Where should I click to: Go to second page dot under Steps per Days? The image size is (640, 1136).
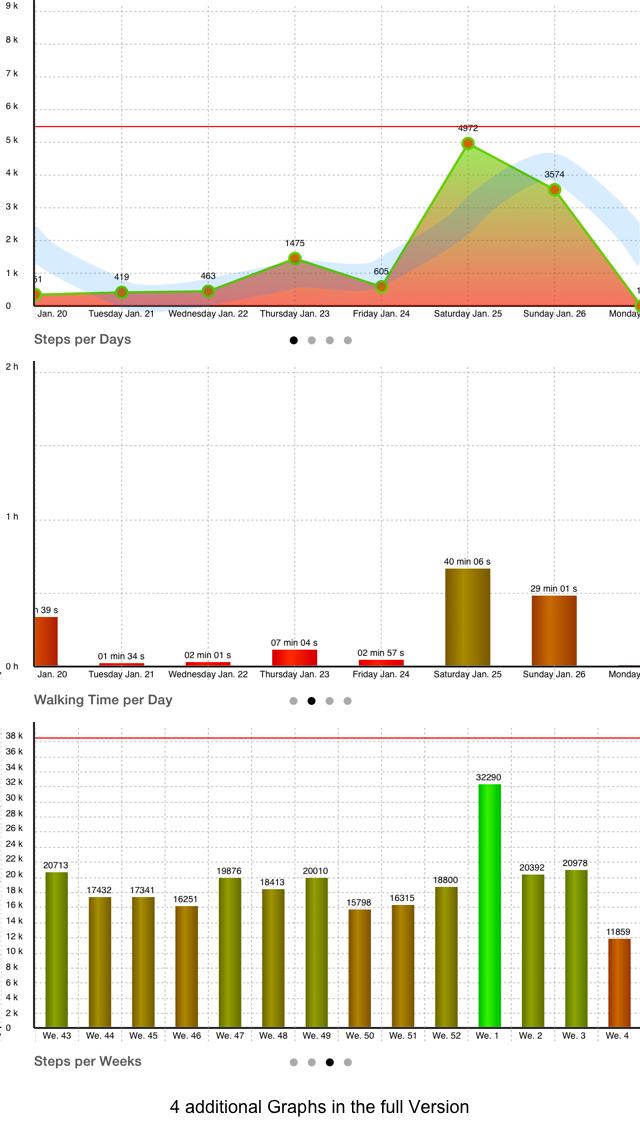(312, 341)
